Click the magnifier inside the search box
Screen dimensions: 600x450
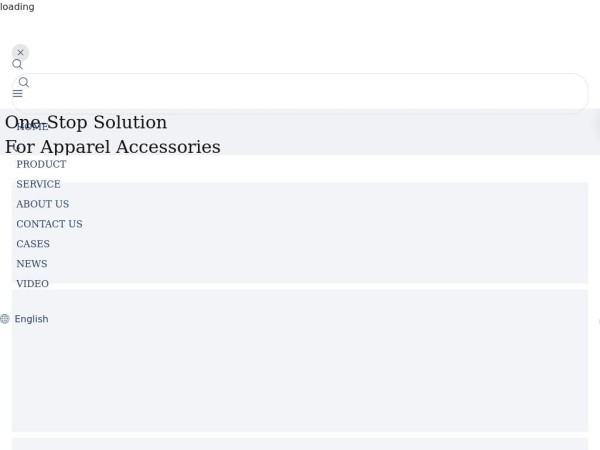click(24, 82)
